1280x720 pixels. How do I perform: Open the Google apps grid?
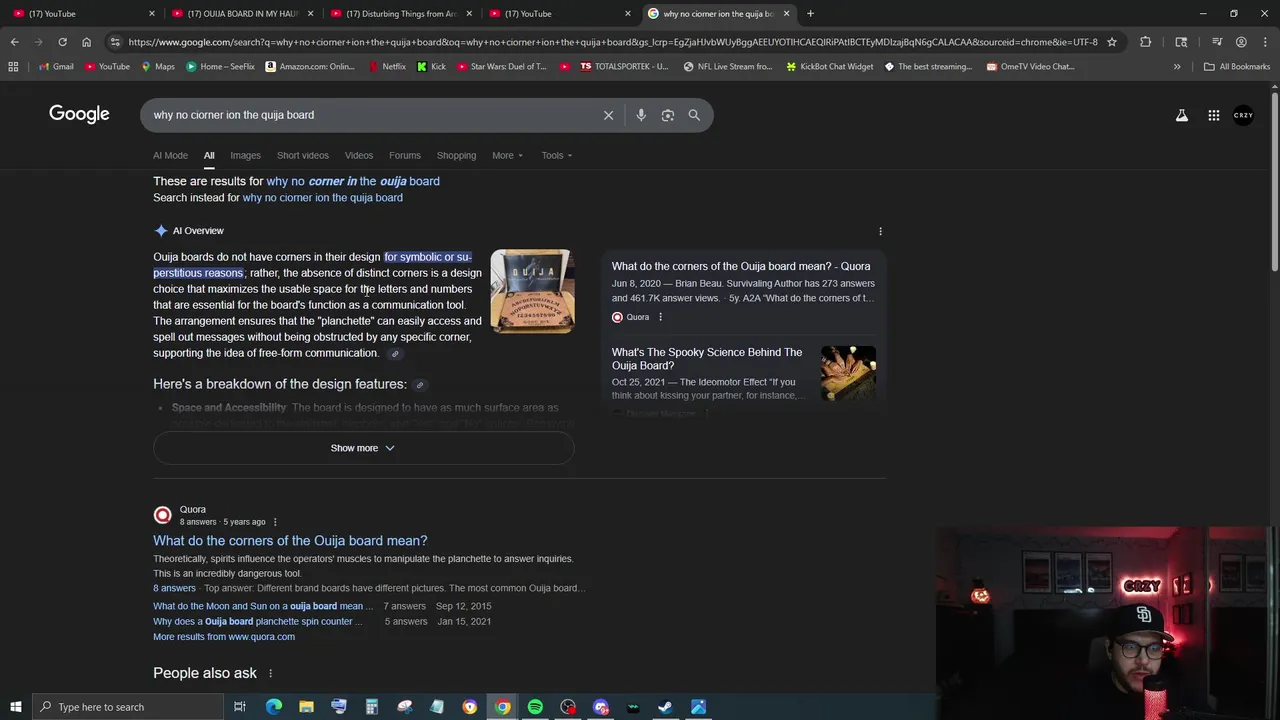pyautogui.click(x=1214, y=115)
